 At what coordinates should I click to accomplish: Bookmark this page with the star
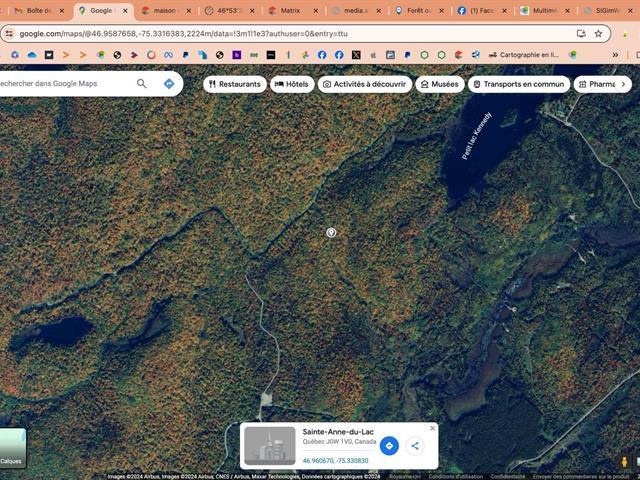point(598,33)
